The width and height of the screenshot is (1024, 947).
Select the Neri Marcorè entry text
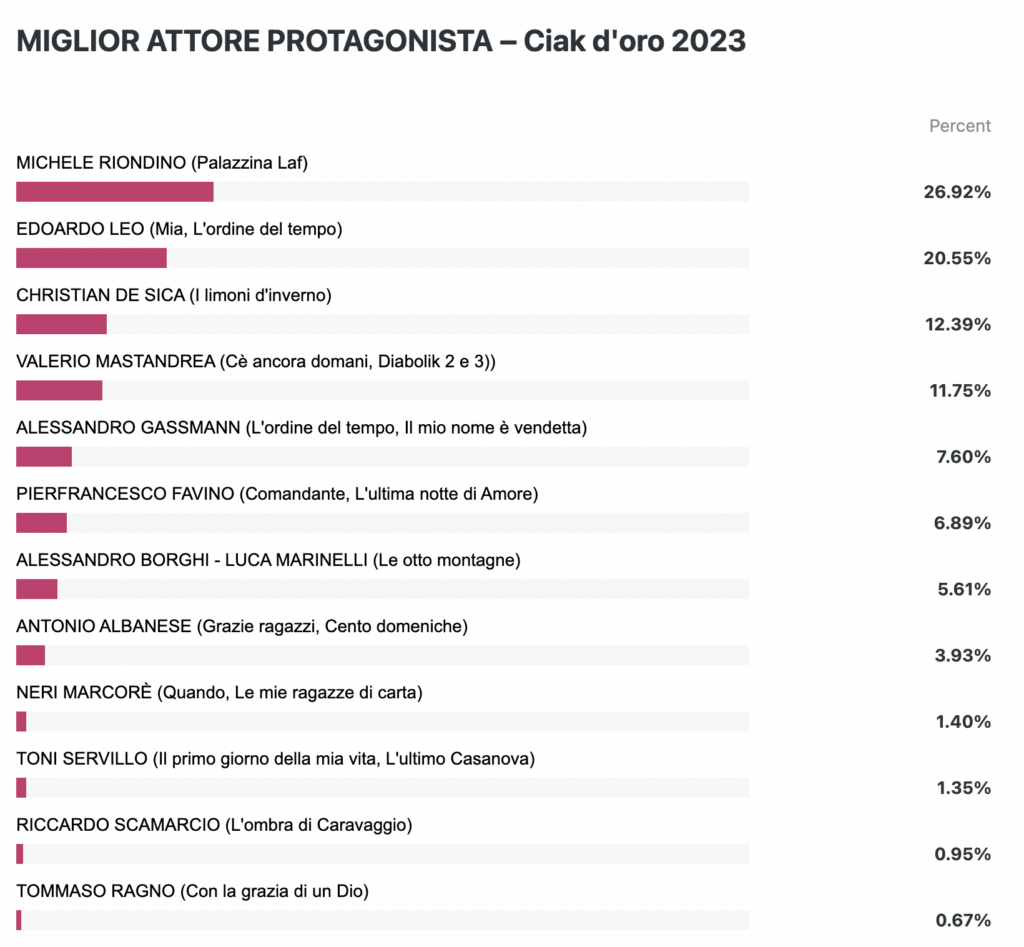219,692
